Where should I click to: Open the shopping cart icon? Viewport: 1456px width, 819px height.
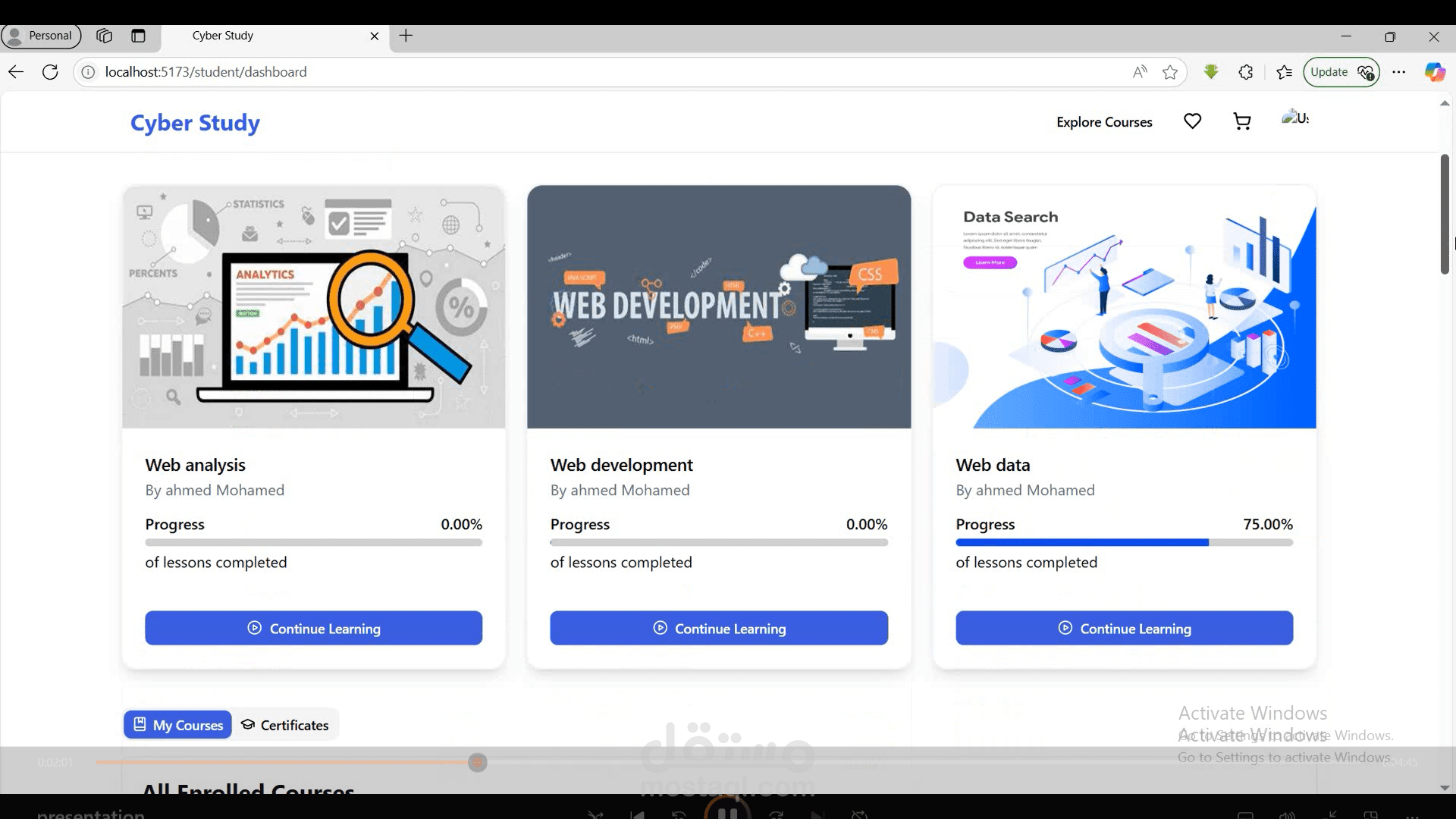pos(1241,121)
